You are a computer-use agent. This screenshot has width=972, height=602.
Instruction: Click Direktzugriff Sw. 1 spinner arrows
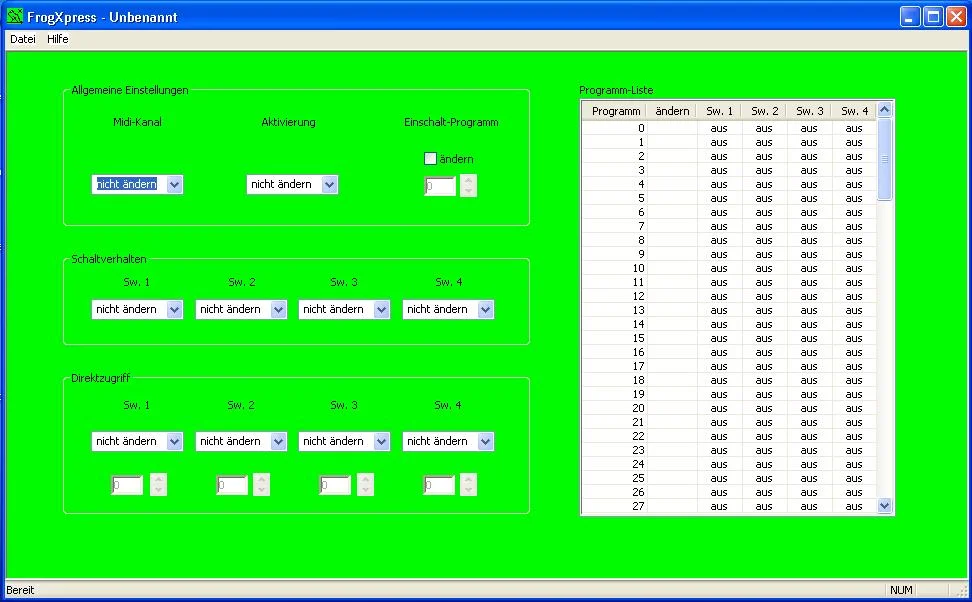tap(159, 485)
